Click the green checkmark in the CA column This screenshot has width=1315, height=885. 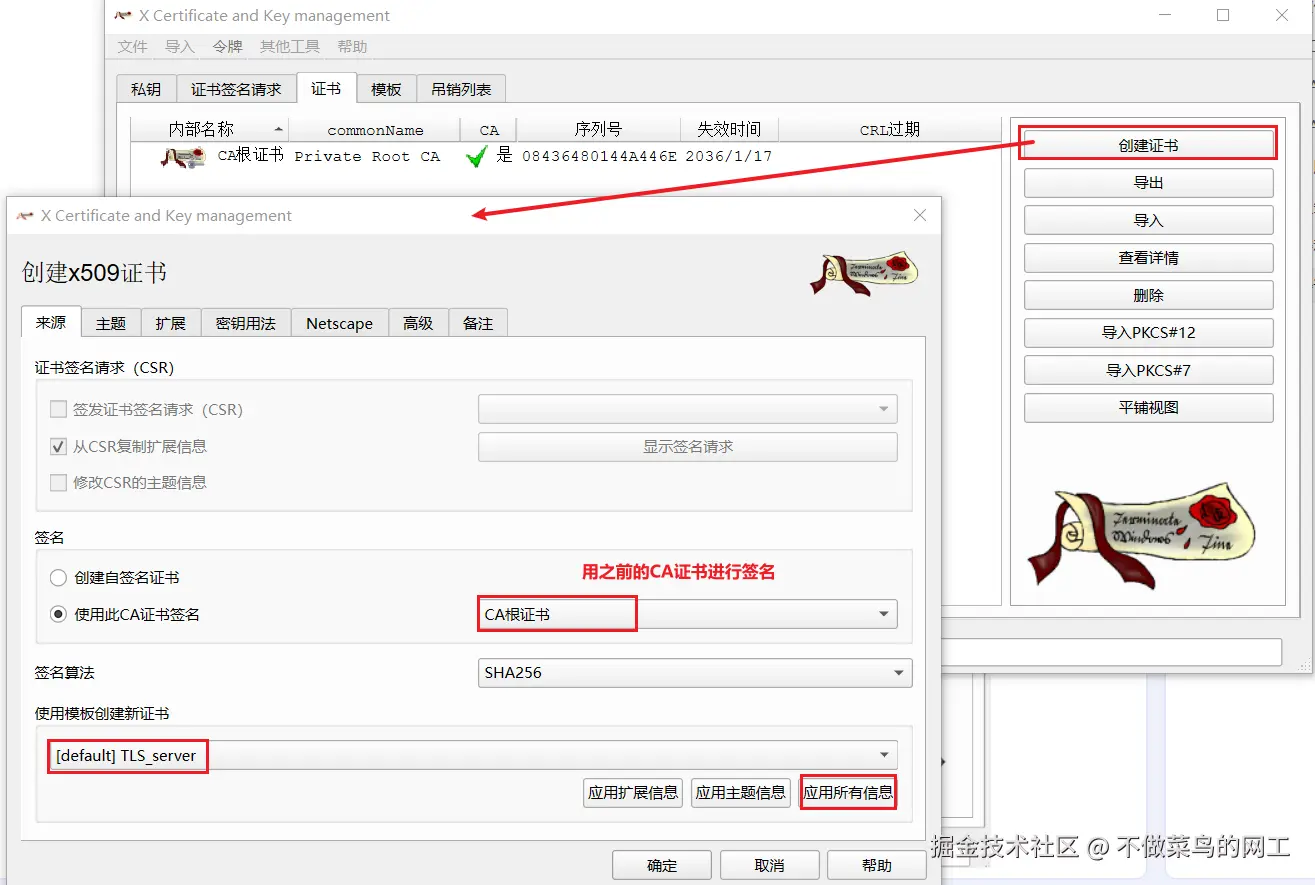pyautogui.click(x=477, y=156)
